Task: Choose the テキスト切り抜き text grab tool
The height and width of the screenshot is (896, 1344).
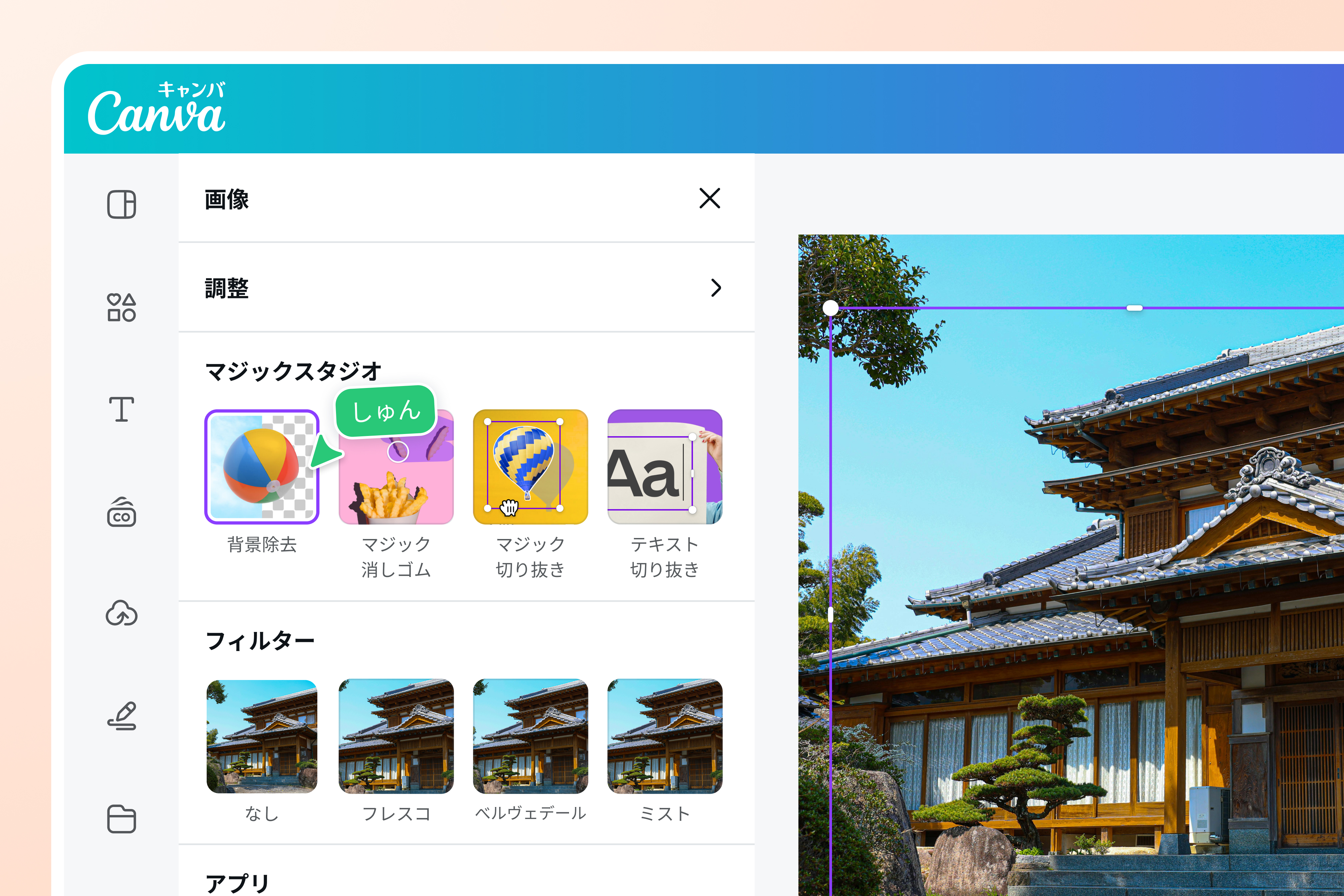Action: pos(665,466)
